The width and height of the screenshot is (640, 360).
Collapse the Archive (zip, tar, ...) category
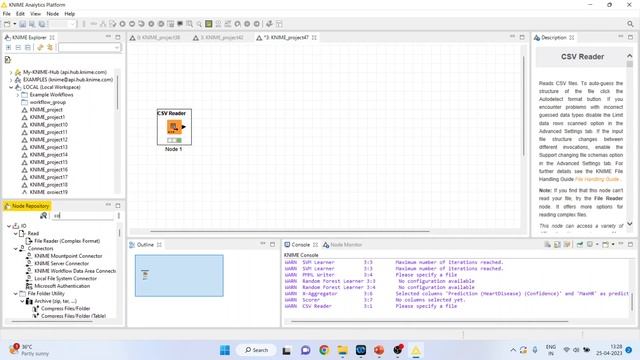pos(22,301)
